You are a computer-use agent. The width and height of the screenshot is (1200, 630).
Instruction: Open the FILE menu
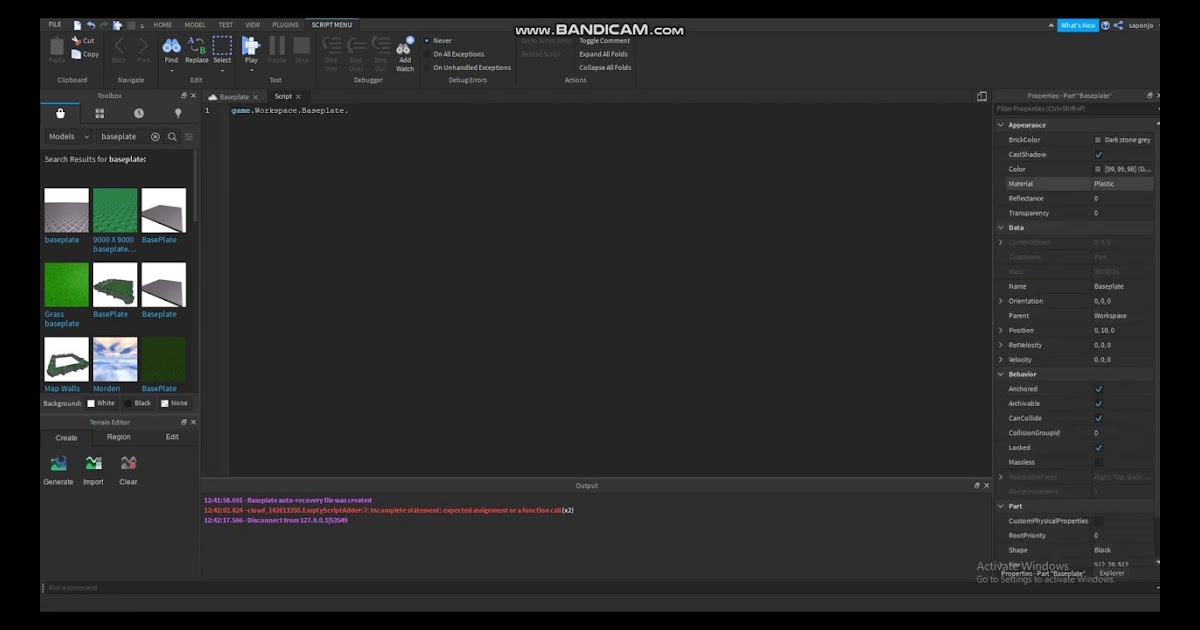click(x=55, y=24)
